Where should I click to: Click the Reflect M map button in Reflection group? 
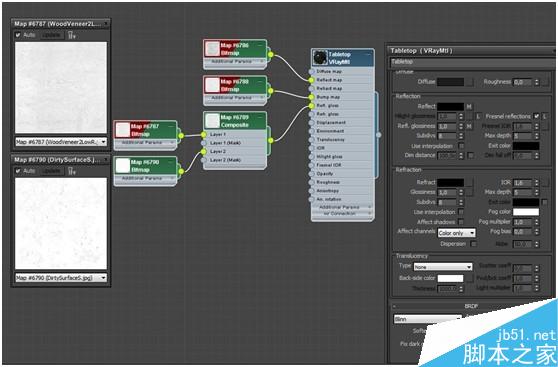pos(469,106)
